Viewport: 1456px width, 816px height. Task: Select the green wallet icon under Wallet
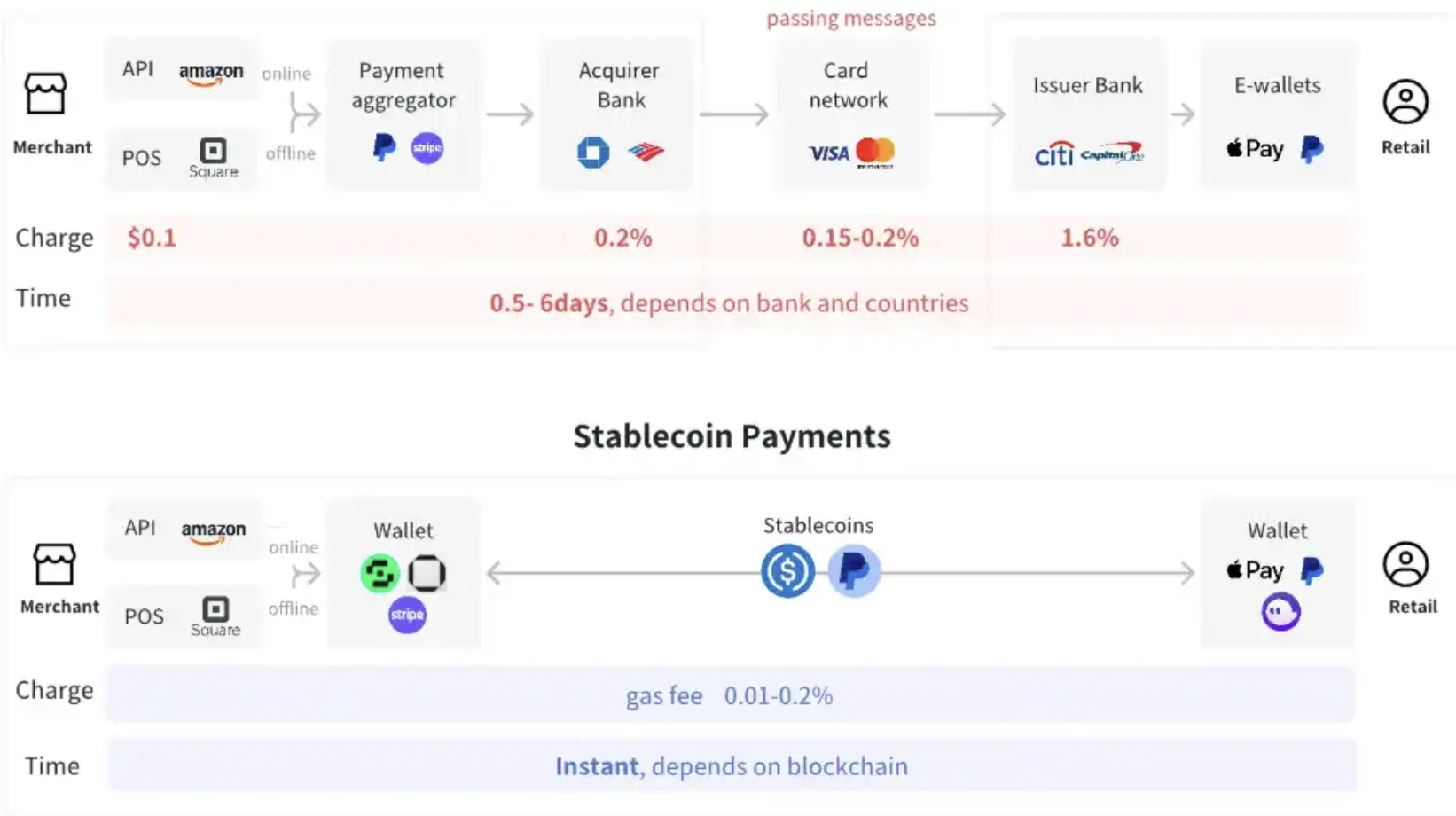coord(380,573)
